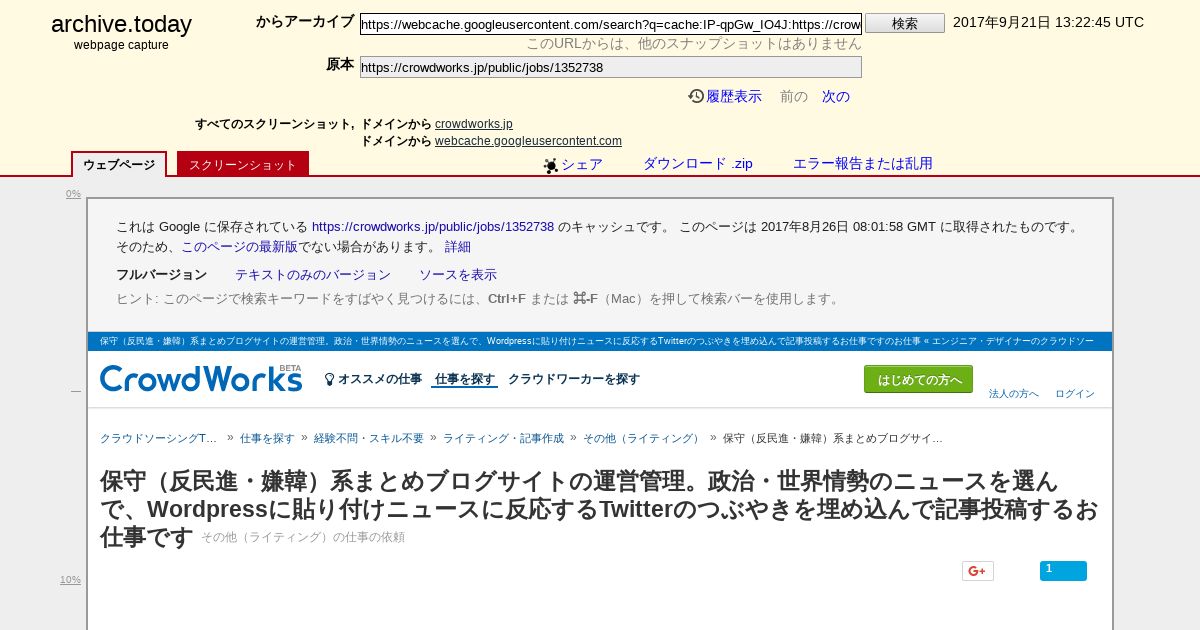Click lightbulb icon next to オススメの仕事

(329, 380)
